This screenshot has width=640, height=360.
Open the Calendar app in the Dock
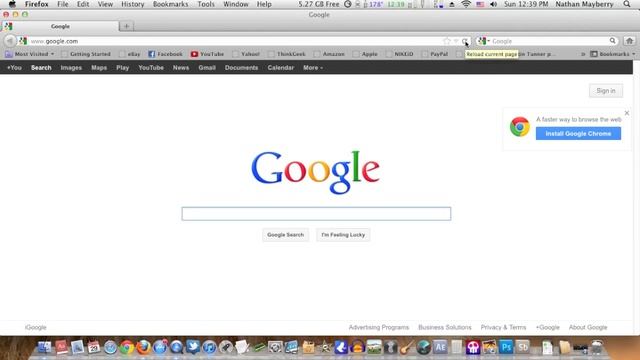point(94,347)
